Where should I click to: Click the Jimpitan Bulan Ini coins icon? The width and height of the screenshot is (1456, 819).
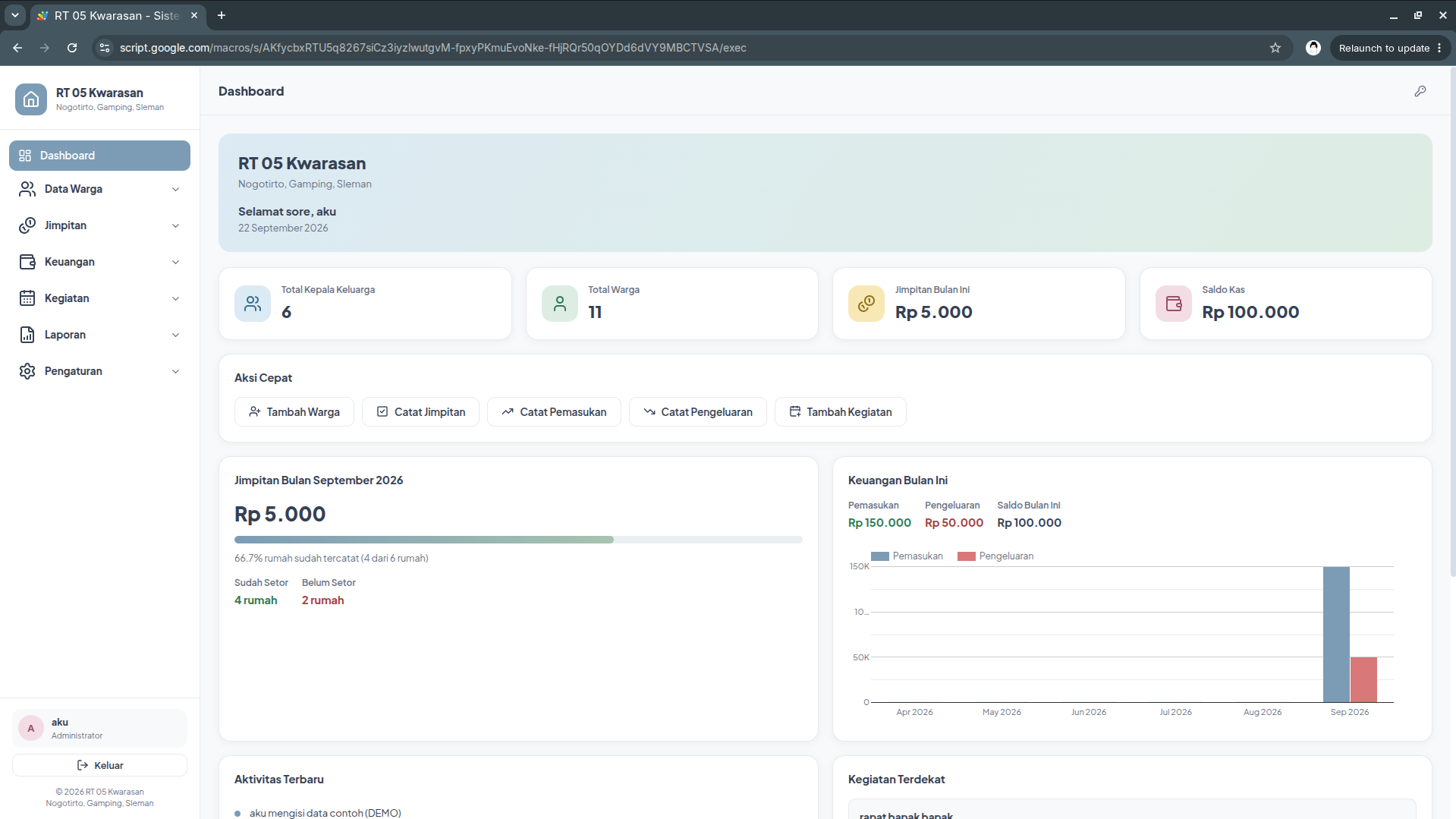coord(866,304)
